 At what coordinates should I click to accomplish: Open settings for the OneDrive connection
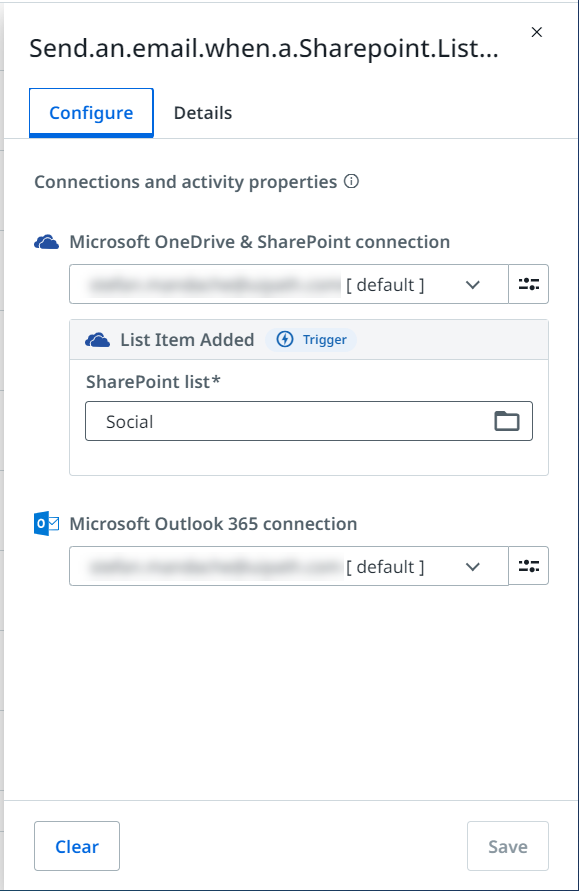[528, 284]
